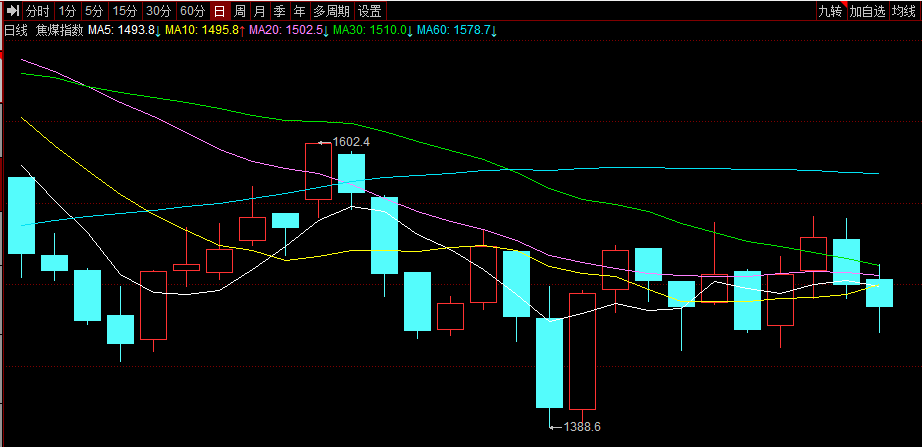Select the 日 daily period tab

pyautogui.click(x=219, y=11)
